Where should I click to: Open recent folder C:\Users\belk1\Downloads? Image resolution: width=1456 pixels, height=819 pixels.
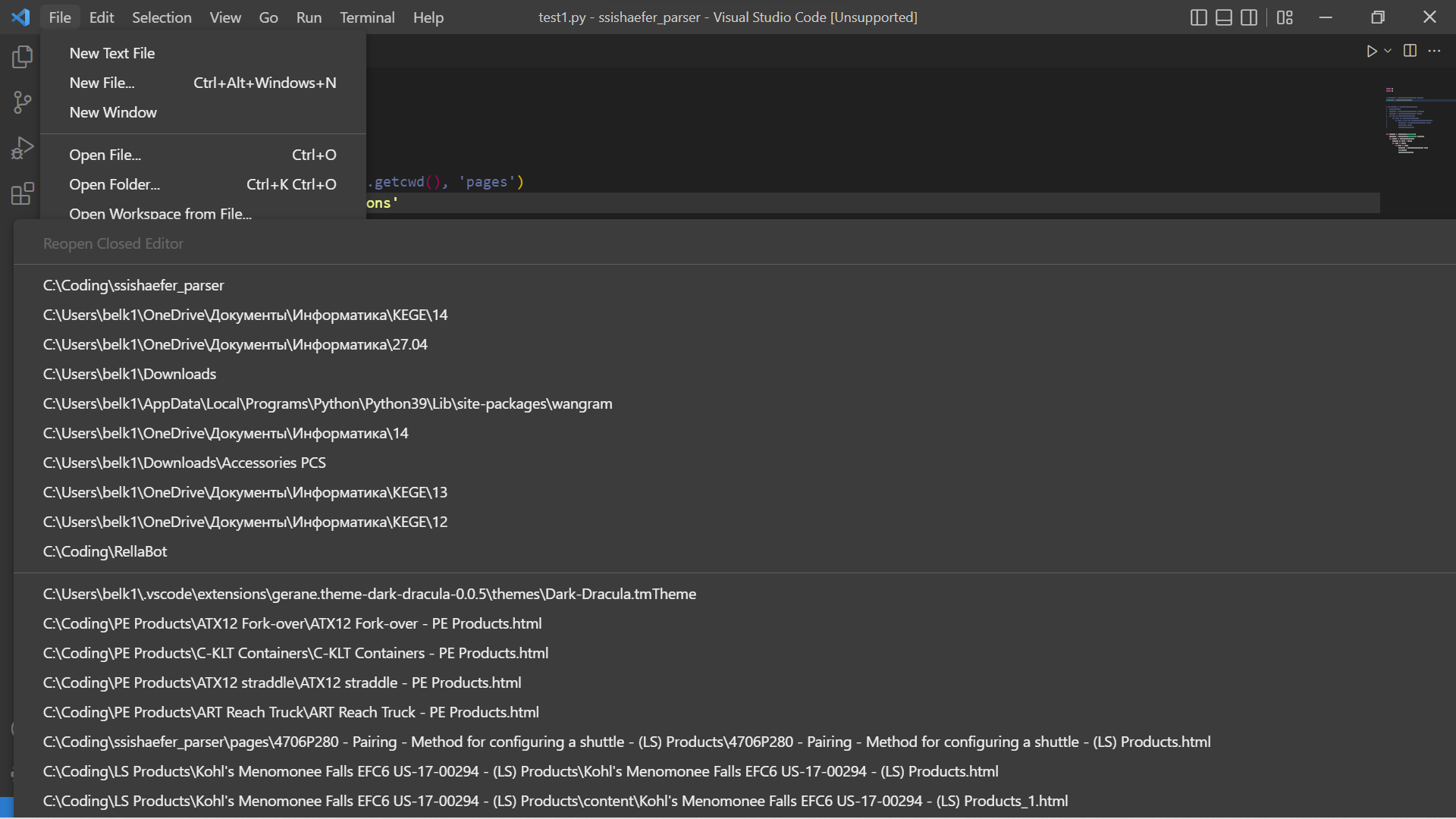point(734,374)
